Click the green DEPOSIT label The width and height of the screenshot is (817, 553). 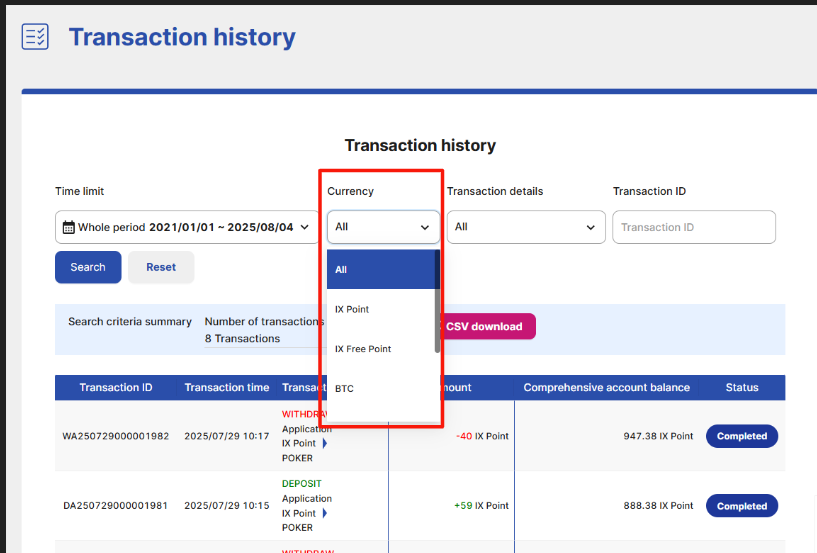click(302, 484)
